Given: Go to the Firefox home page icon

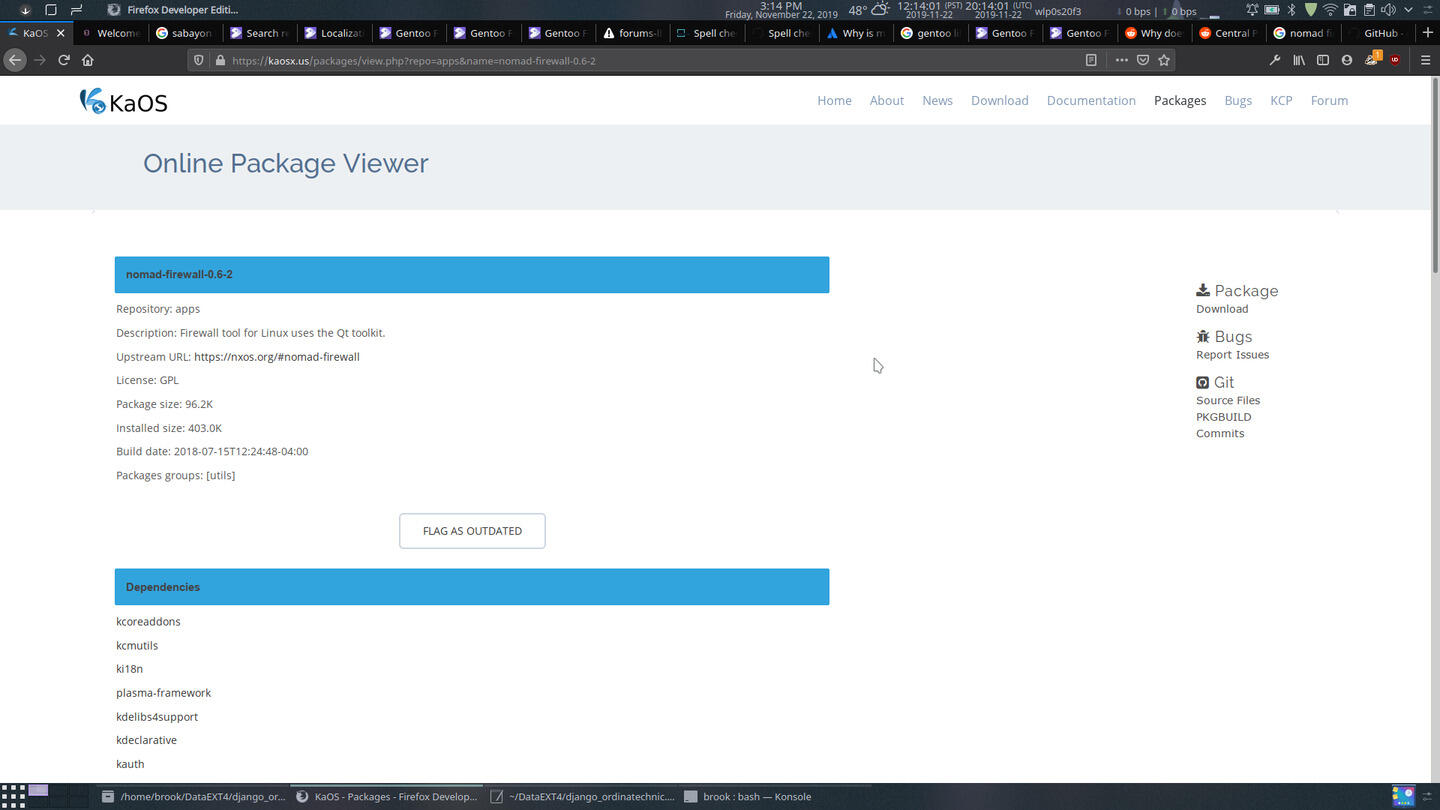Looking at the screenshot, I should [88, 60].
